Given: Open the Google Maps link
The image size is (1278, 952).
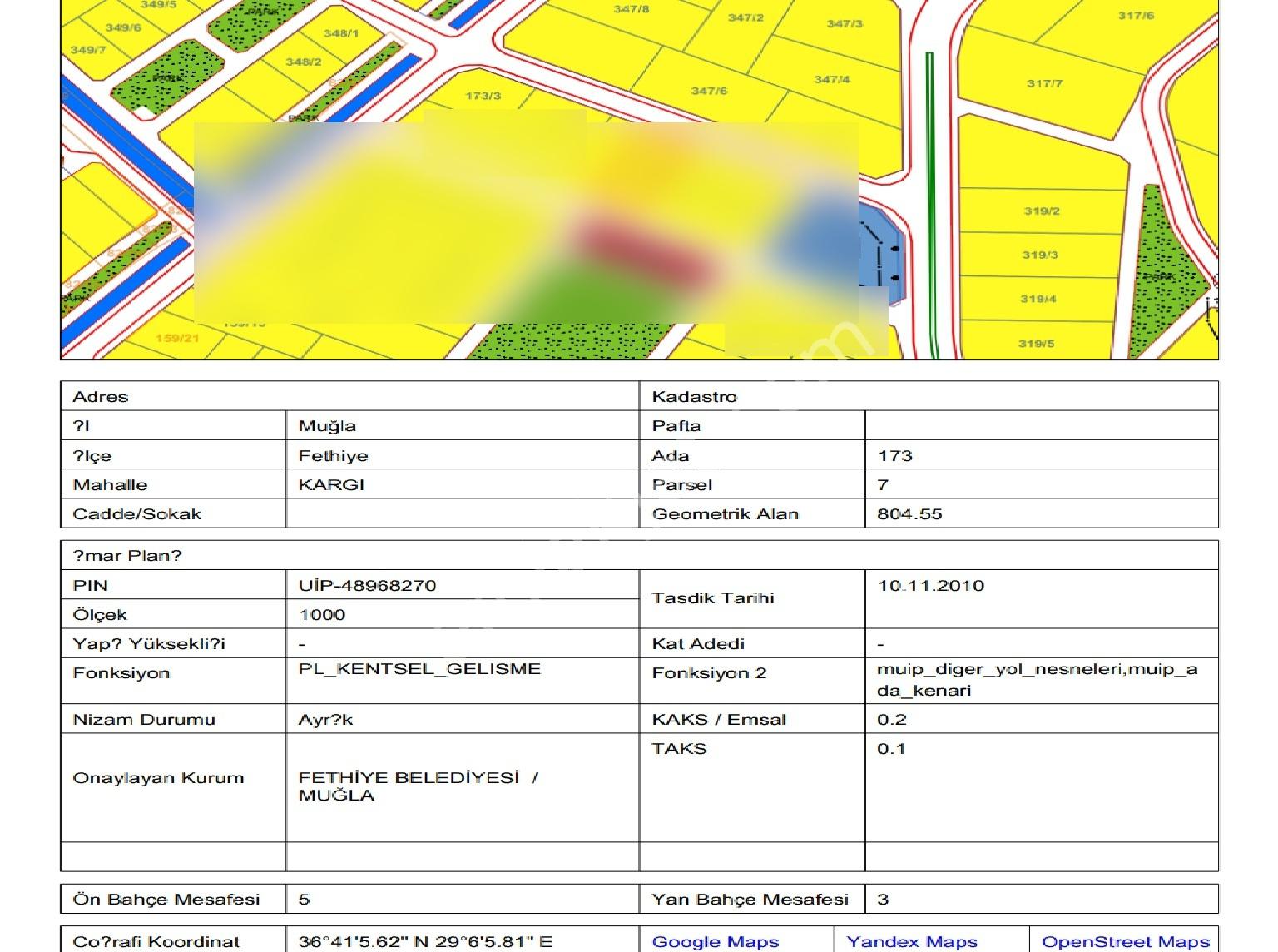Looking at the screenshot, I should coord(715,942).
